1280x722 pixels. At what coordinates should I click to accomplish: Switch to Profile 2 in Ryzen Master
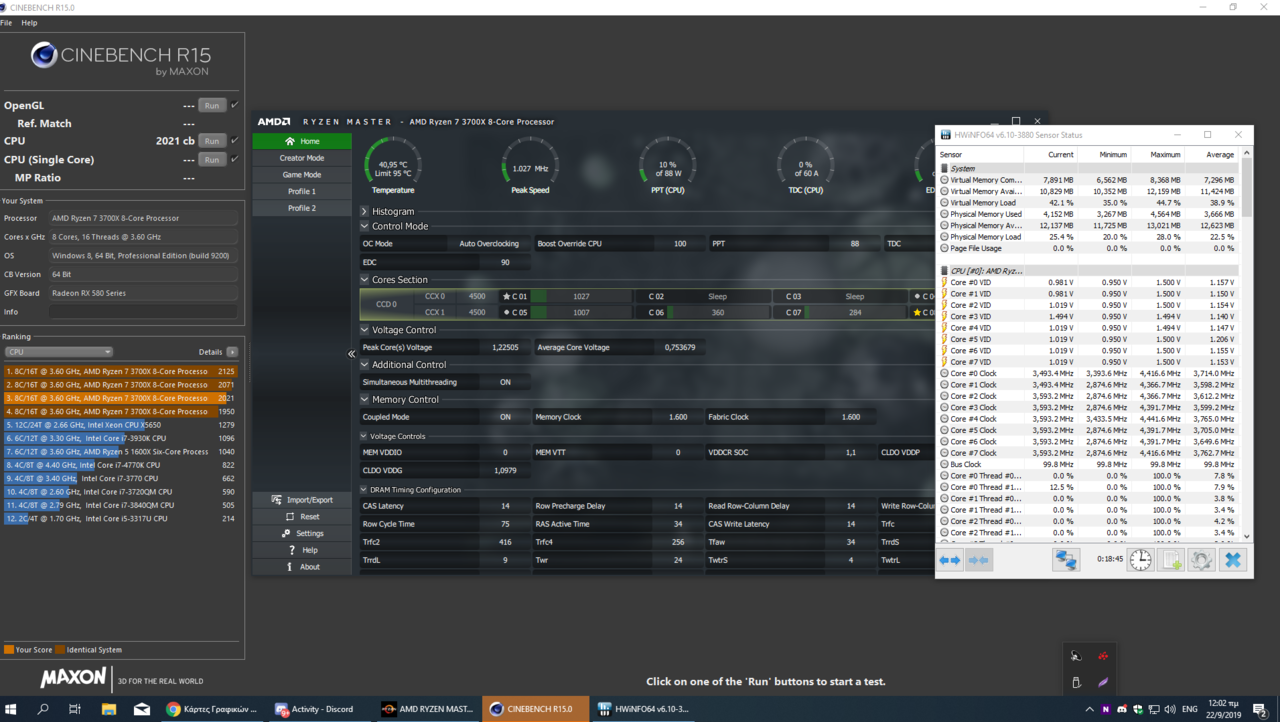pyautogui.click(x=302, y=208)
